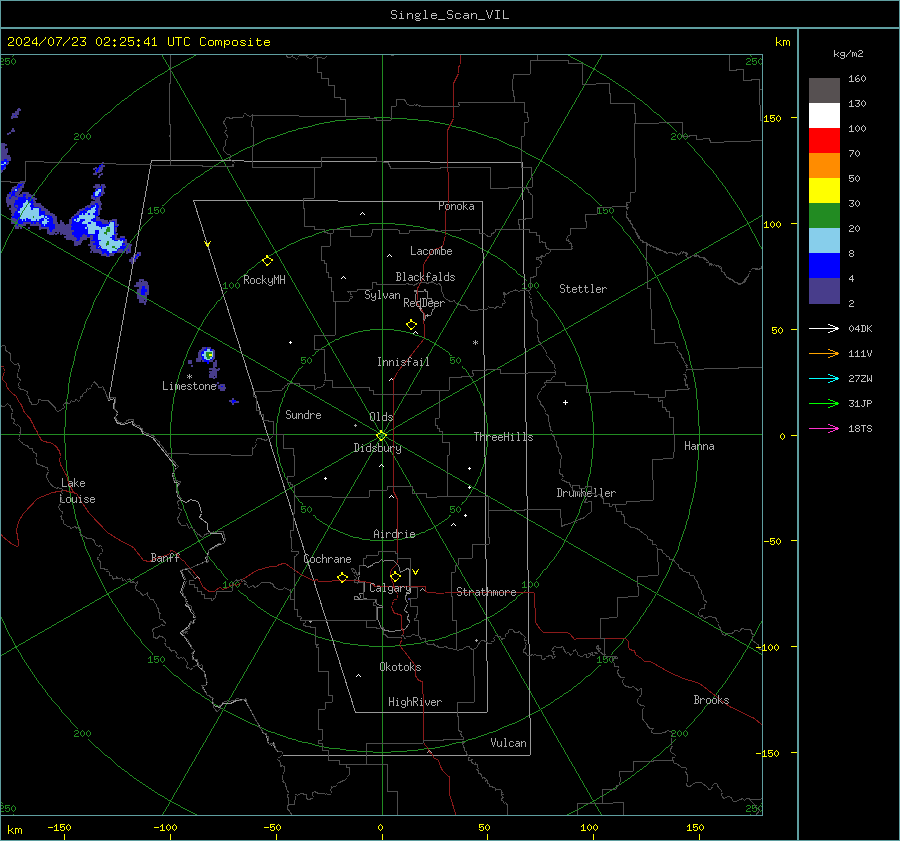Click the Single_Scan_VIL title text

pos(449,15)
